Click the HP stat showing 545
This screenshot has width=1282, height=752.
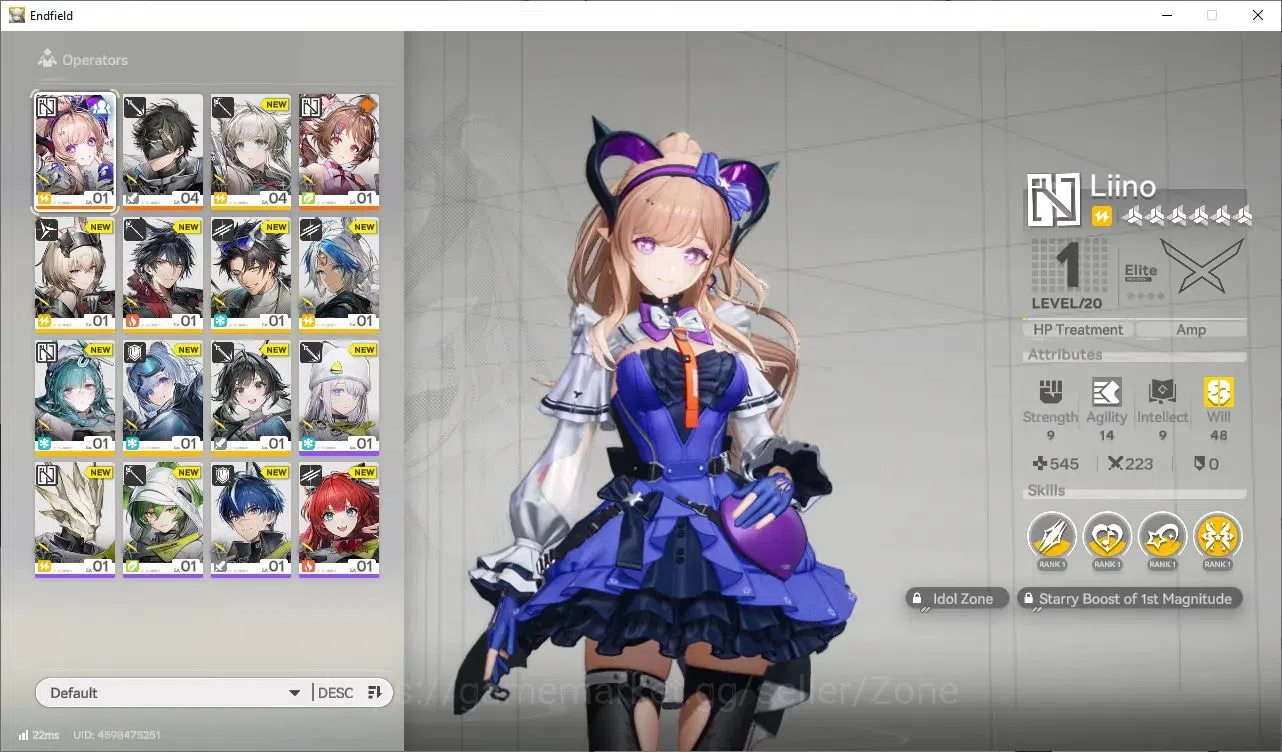pos(1056,464)
